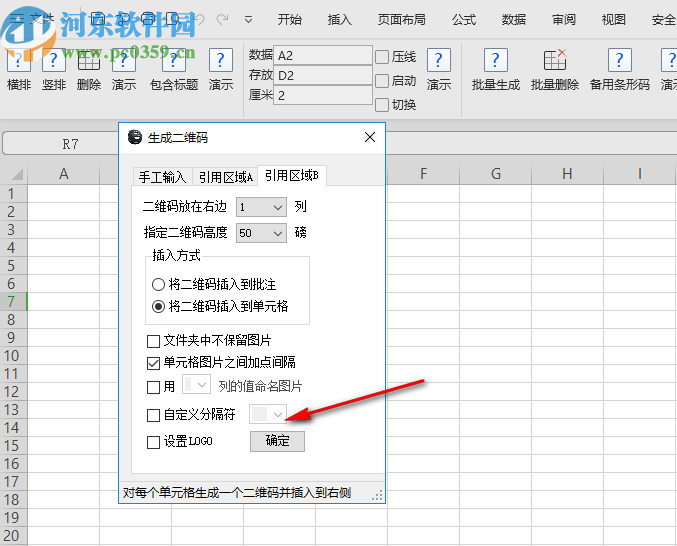Image resolution: width=677 pixels, height=546 pixels.
Task: Click the 确定 button in the dialog
Action: click(x=277, y=441)
